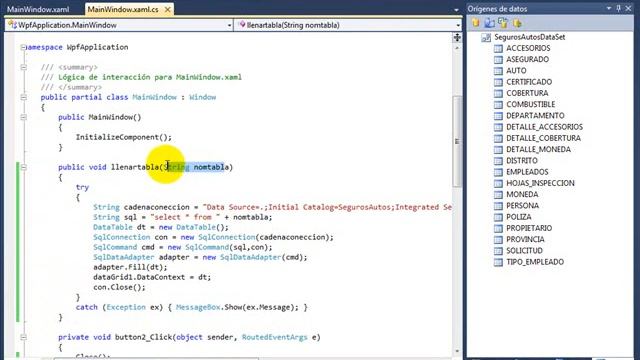Viewport: 640px width, 360px height.
Task: Click the DETALLE_COBERTURA table icon
Action: point(498,138)
